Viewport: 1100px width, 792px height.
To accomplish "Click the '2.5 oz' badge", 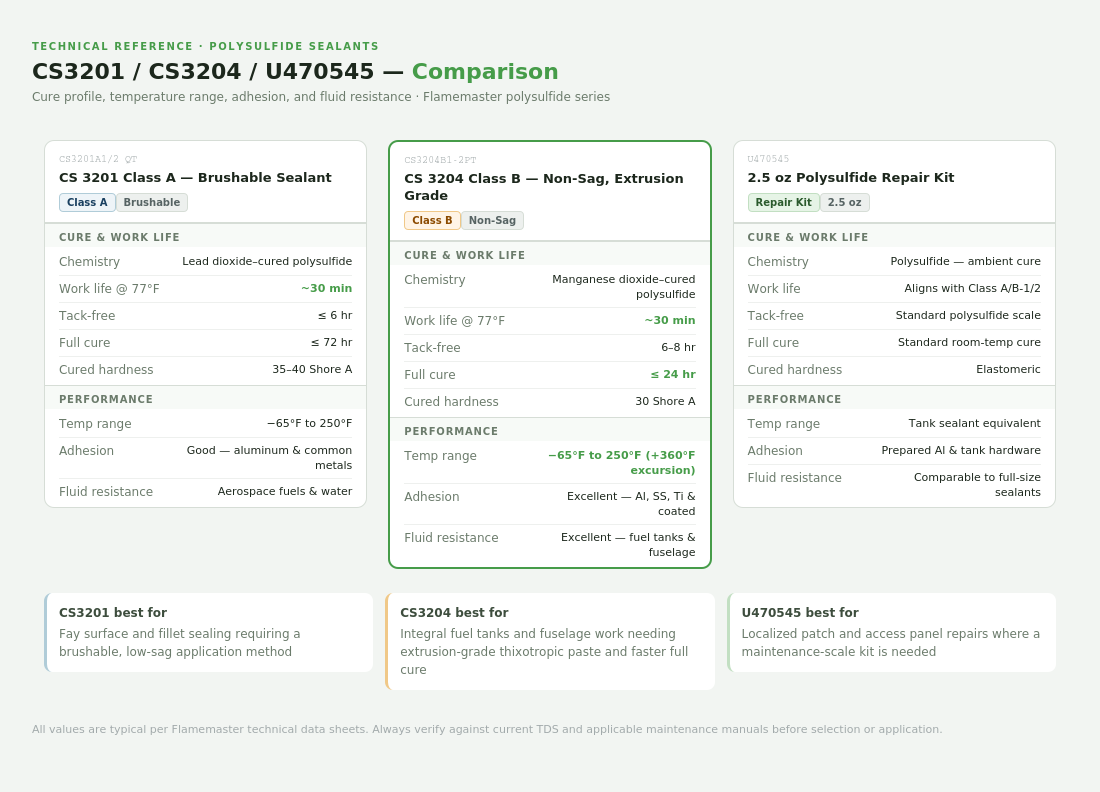I will click(x=844, y=202).
